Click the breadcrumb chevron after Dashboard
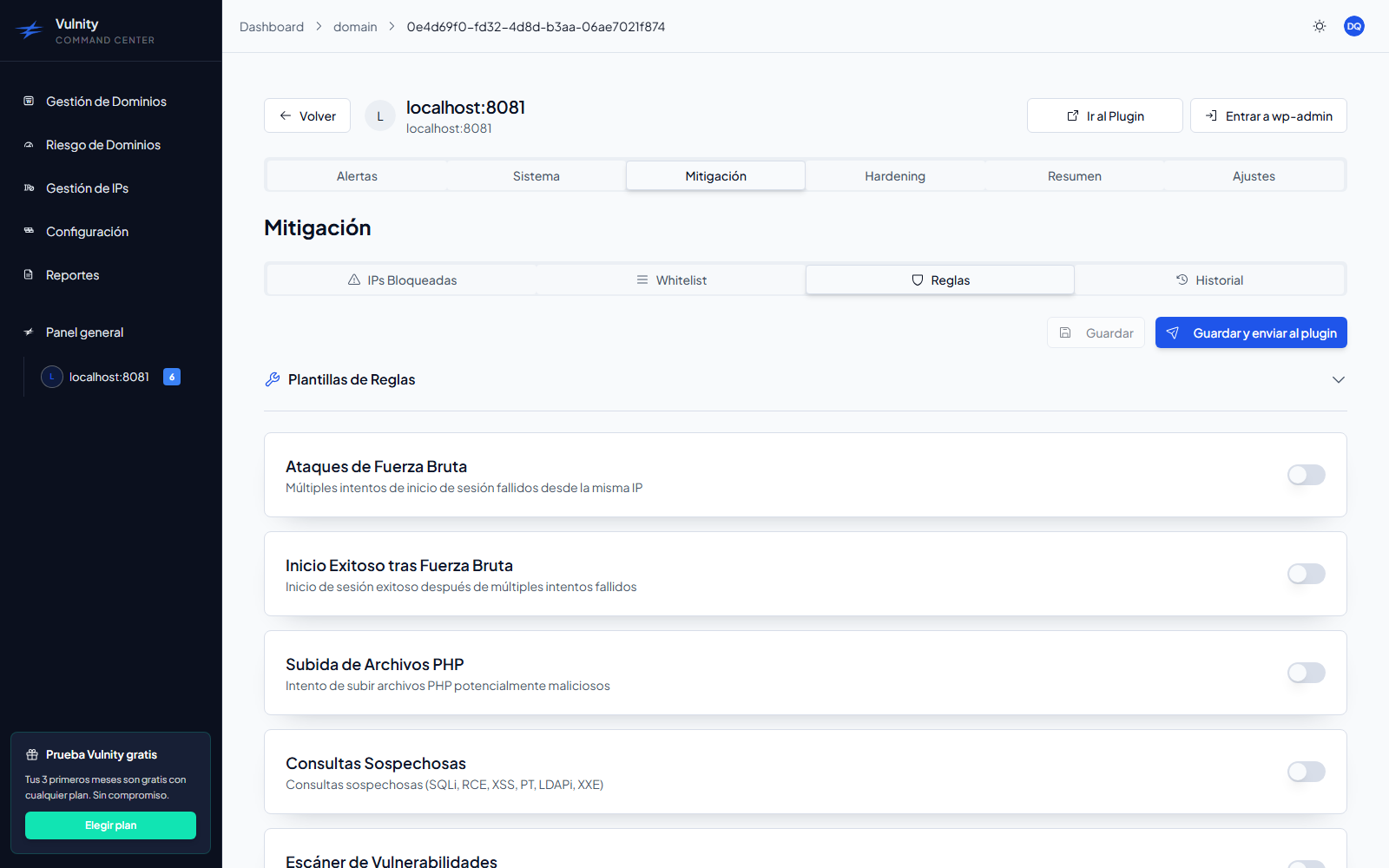1389x868 pixels. pos(319,27)
